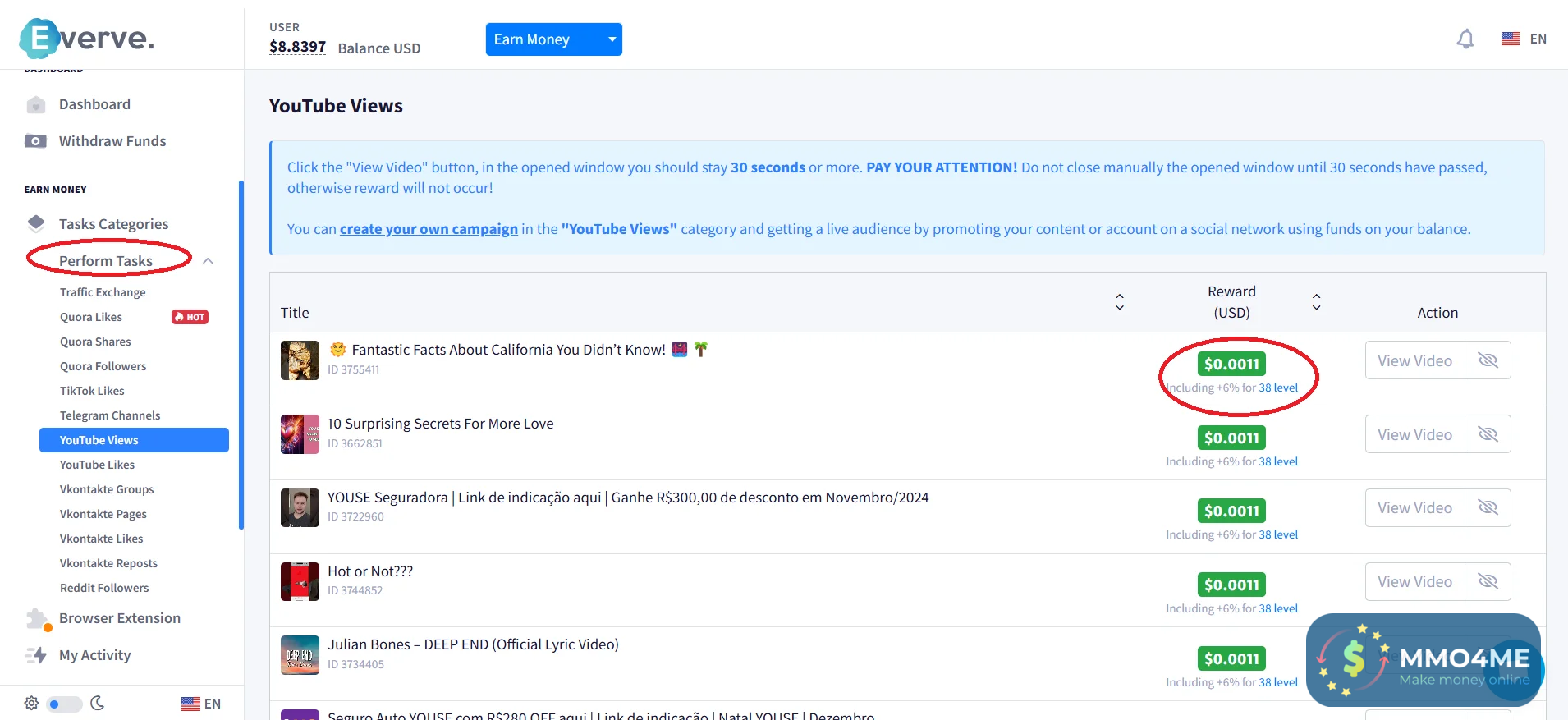The image size is (1568, 720).
Task: Hide the California facts video task
Action: [1488, 360]
